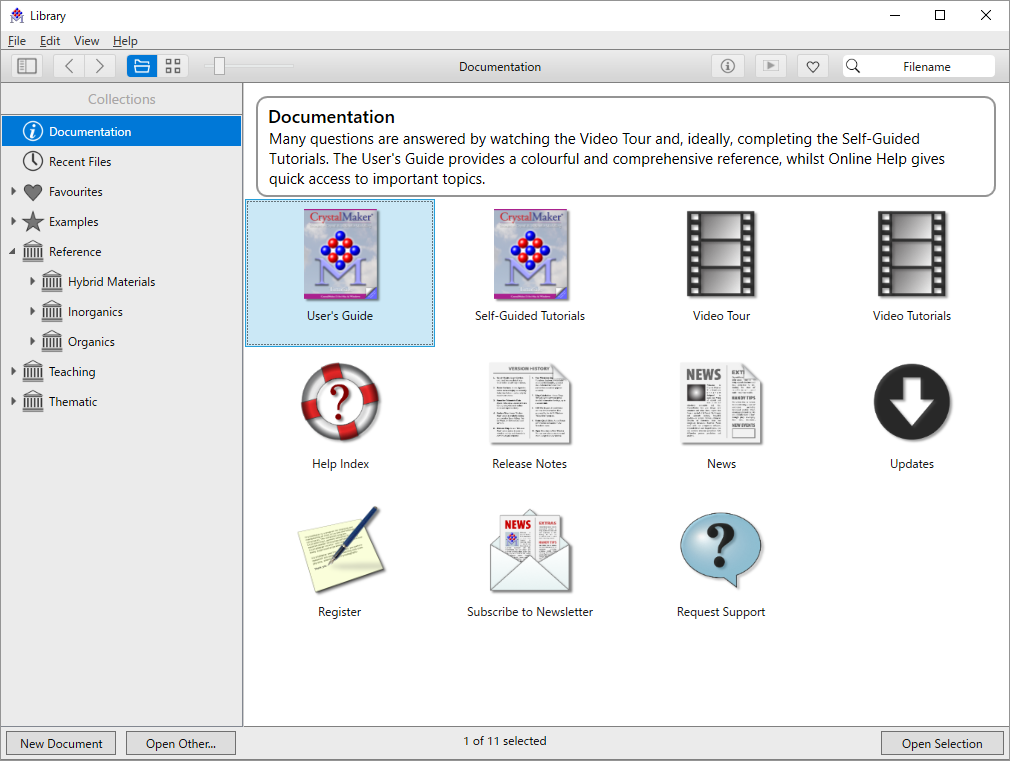Select the Teaching collection
1010x761 pixels.
(122, 372)
